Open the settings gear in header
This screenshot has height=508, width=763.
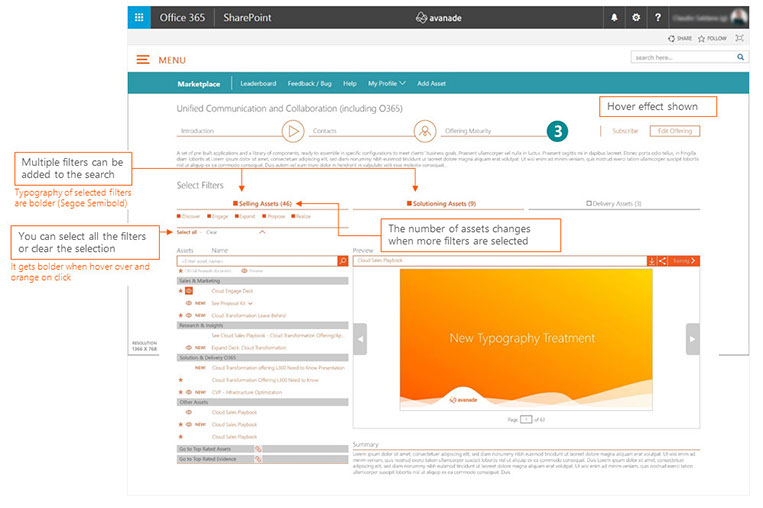point(635,17)
